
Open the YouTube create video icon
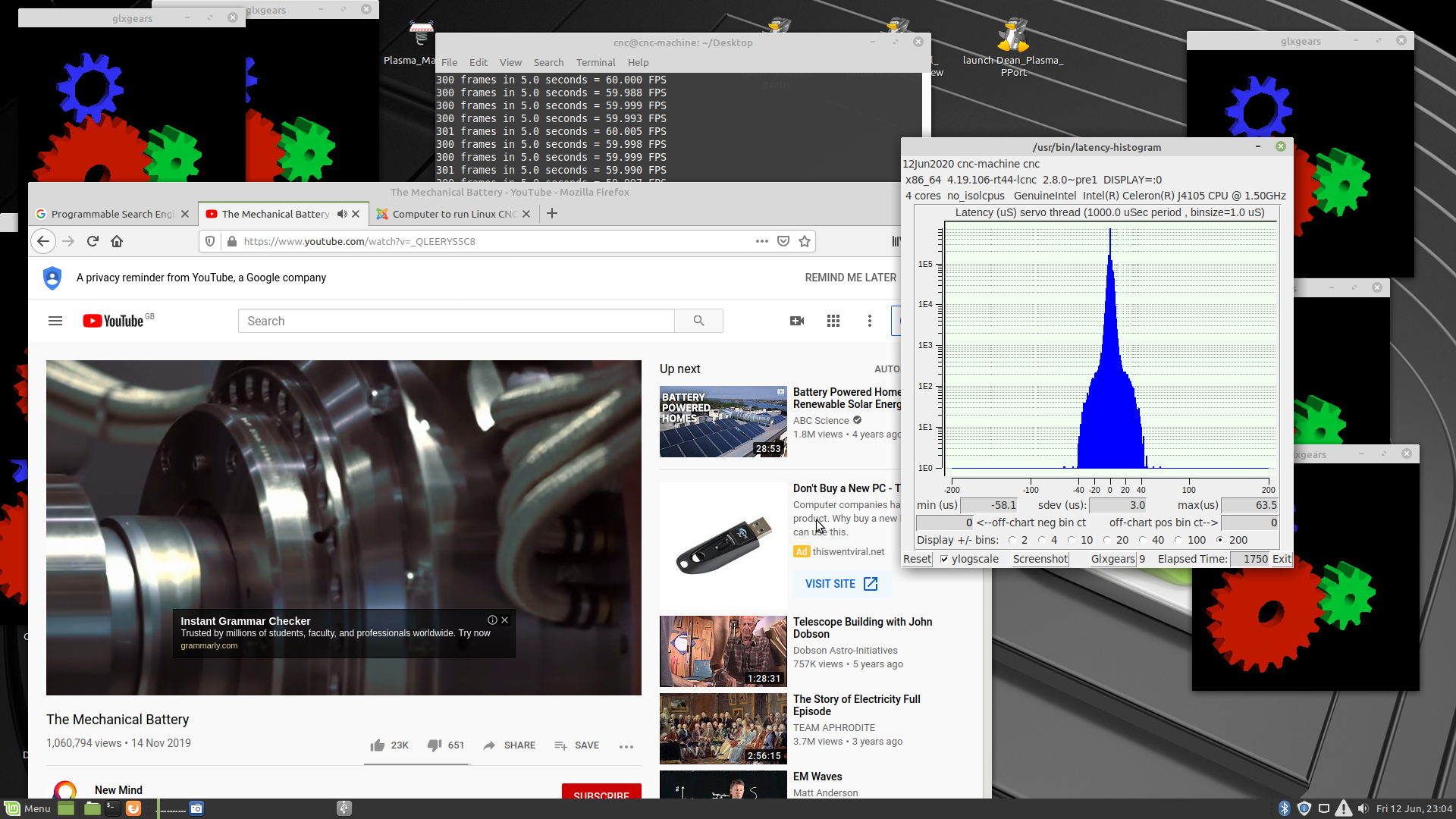point(797,321)
